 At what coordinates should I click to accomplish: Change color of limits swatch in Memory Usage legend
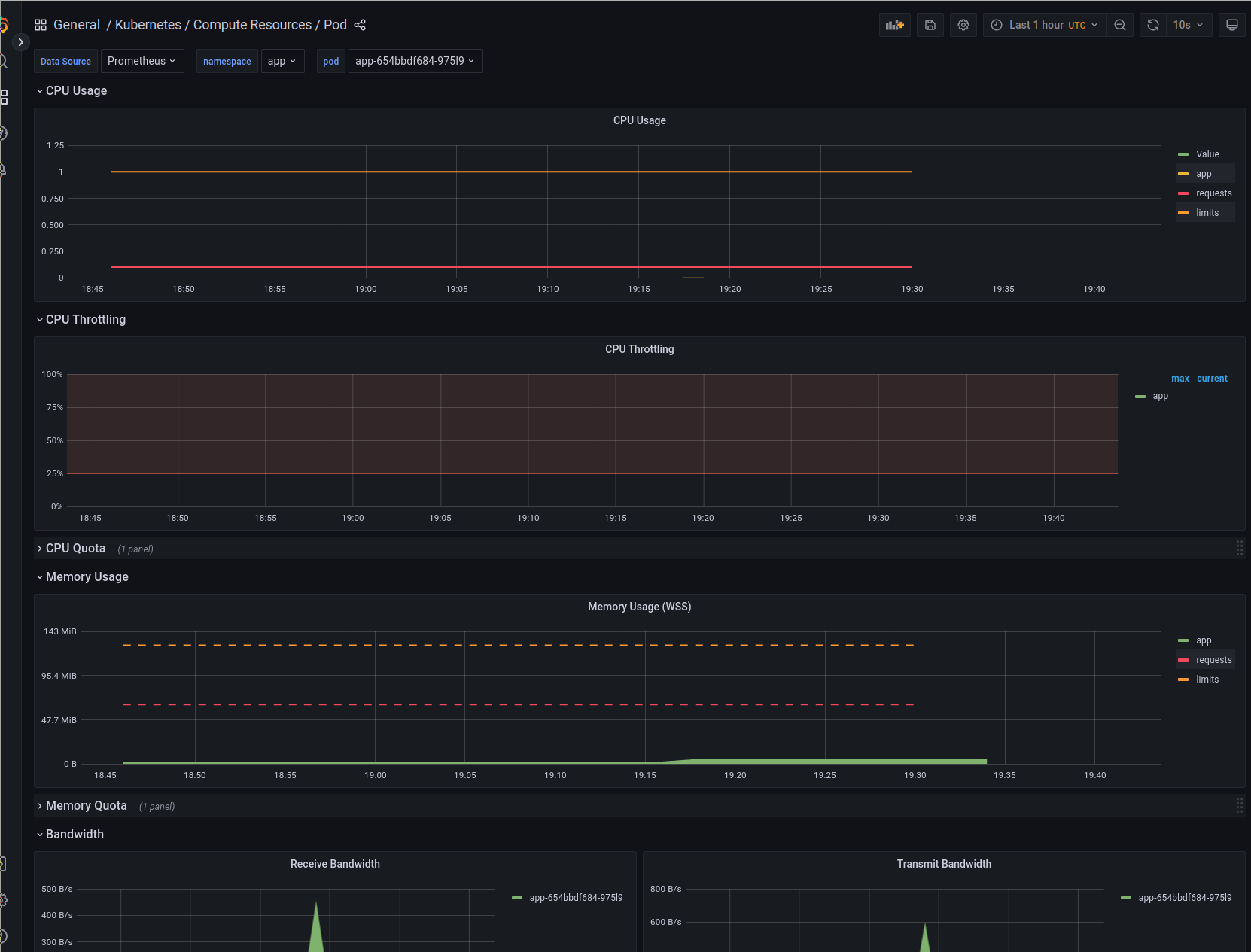[x=1183, y=680]
